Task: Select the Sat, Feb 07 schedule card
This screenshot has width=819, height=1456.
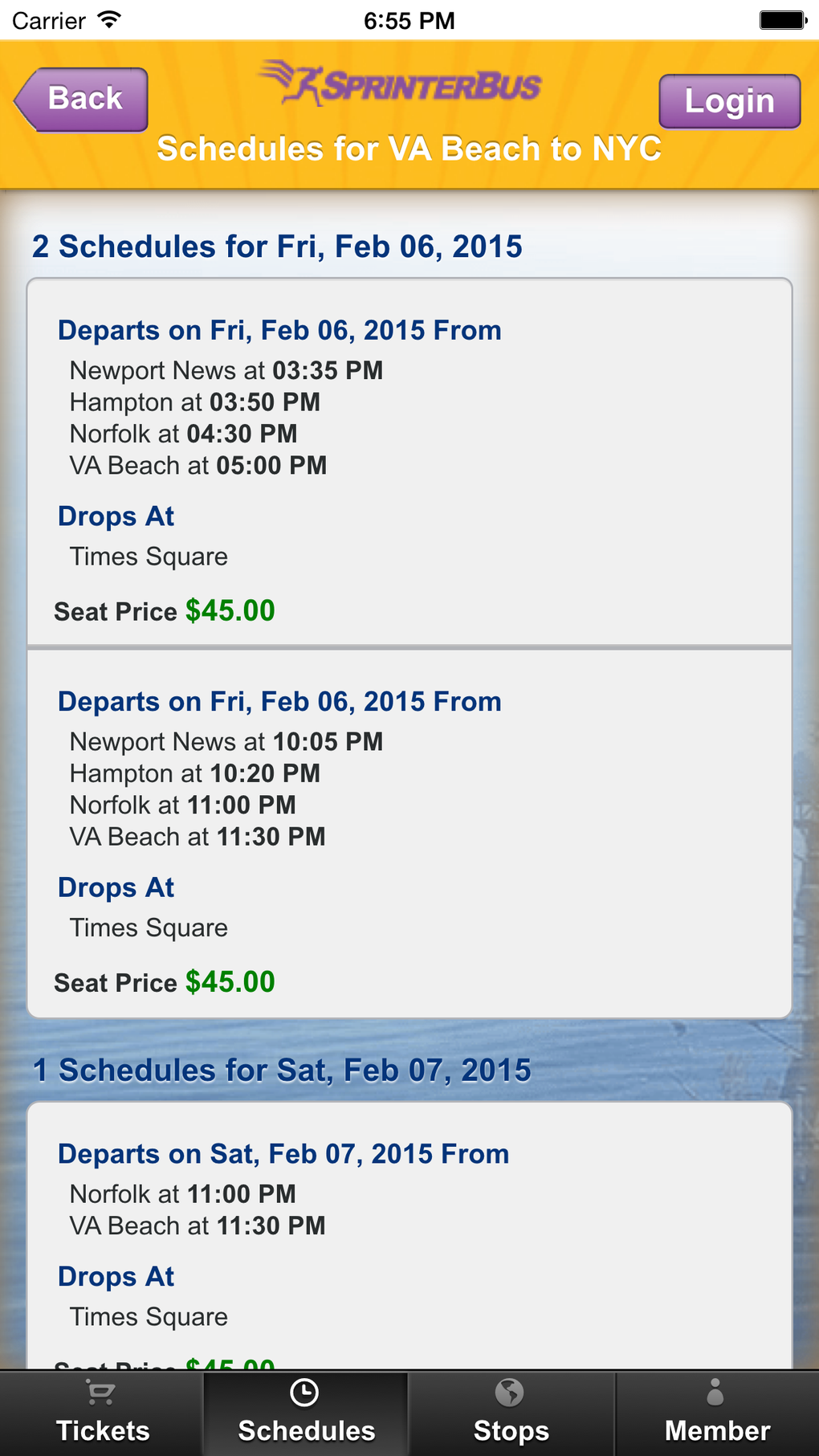Action: coord(409,1235)
